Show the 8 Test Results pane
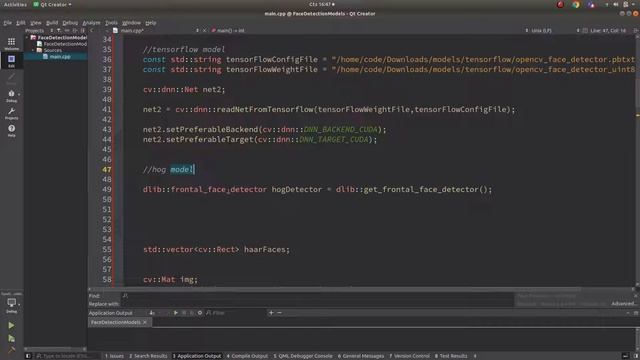The width and height of the screenshot is (640, 360). coord(451,356)
